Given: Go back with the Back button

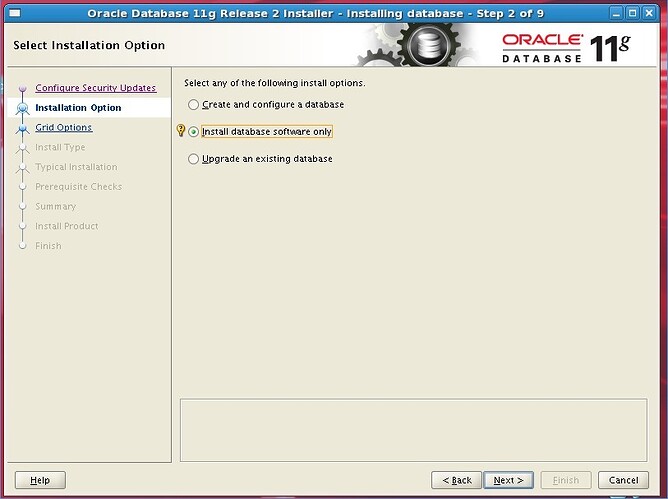Looking at the screenshot, I should pyautogui.click(x=455, y=480).
